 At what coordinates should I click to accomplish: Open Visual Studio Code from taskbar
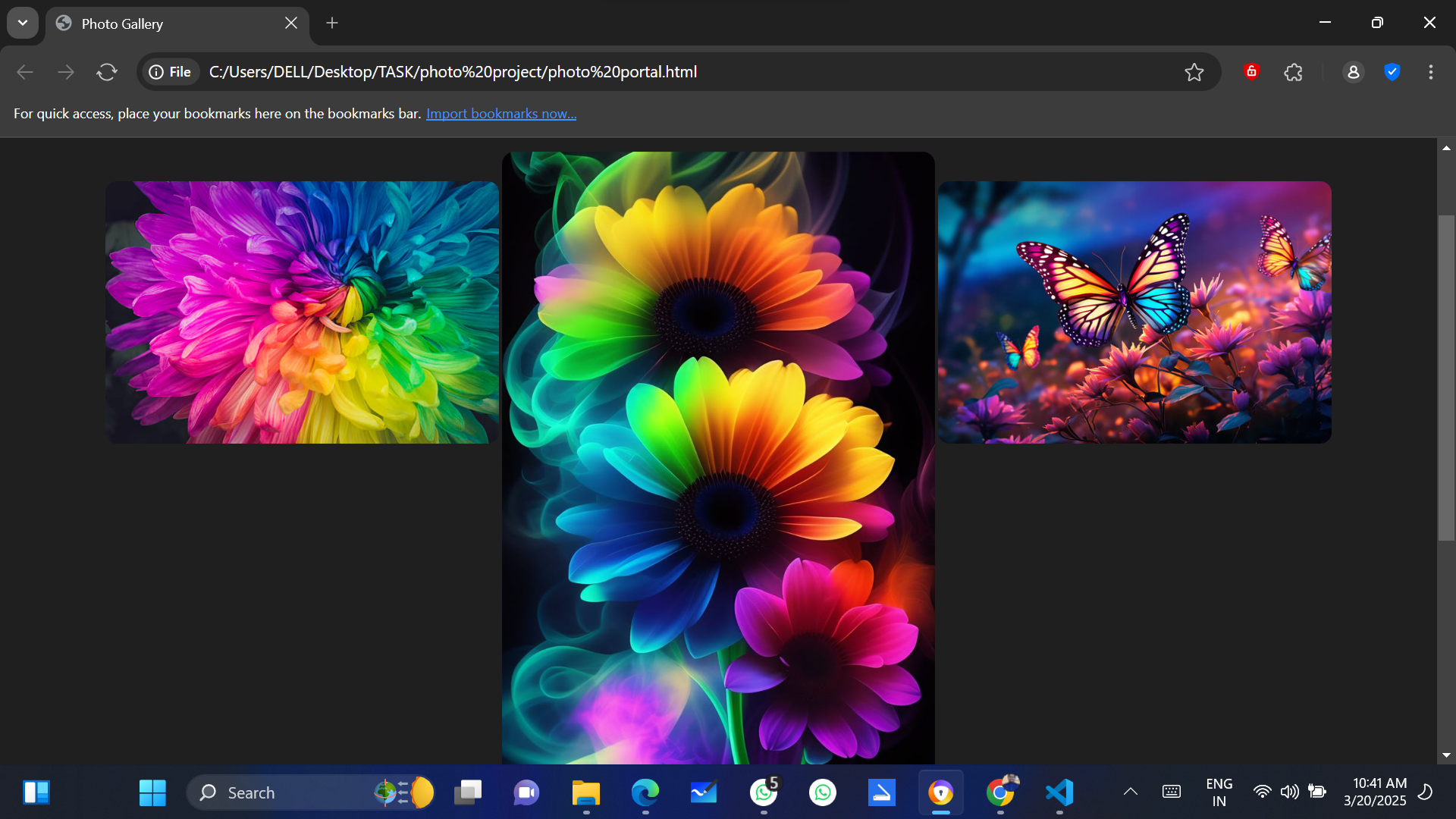pyautogui.click(x=1059, y=792)
